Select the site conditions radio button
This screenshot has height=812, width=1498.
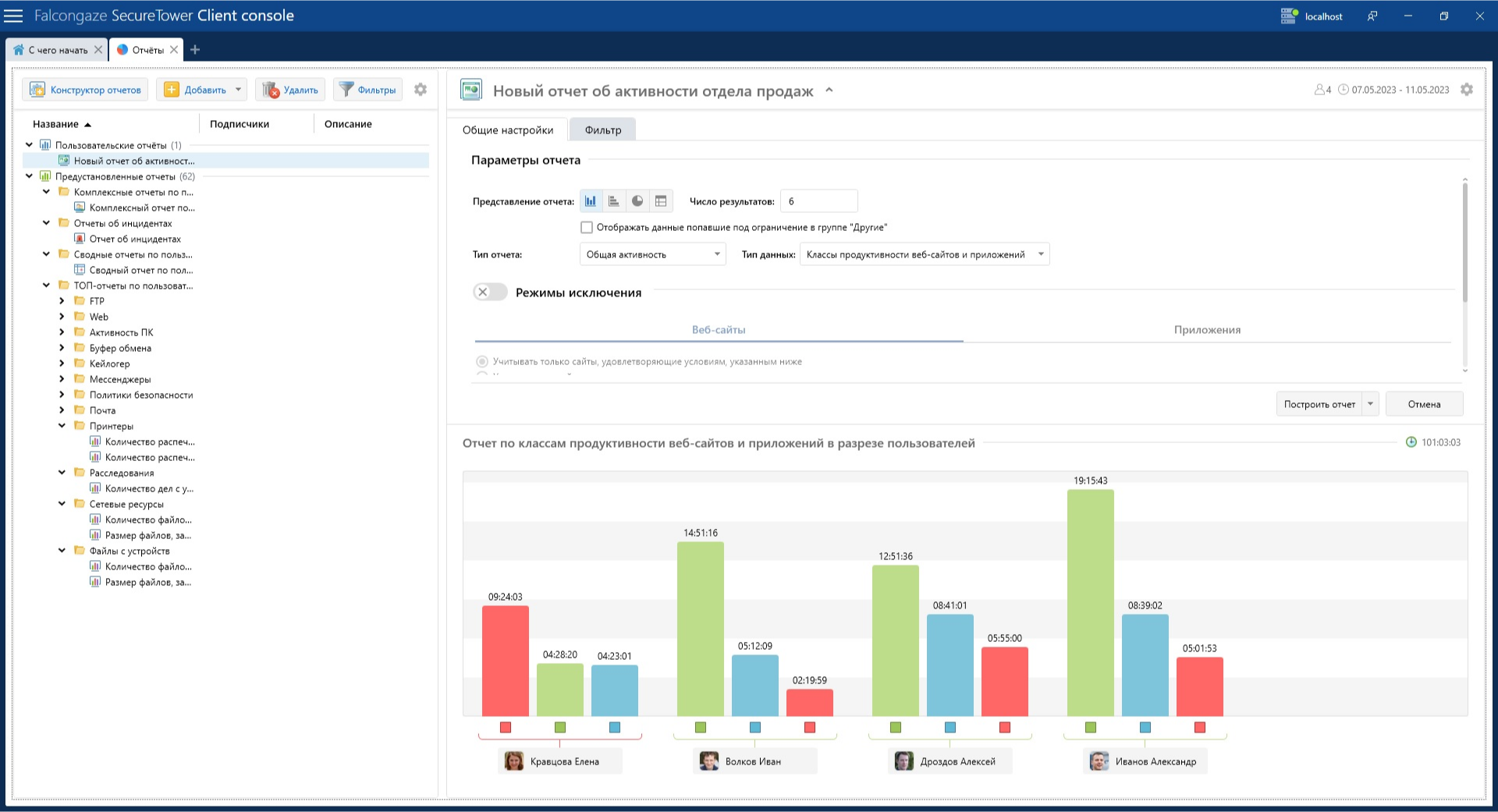482,362
